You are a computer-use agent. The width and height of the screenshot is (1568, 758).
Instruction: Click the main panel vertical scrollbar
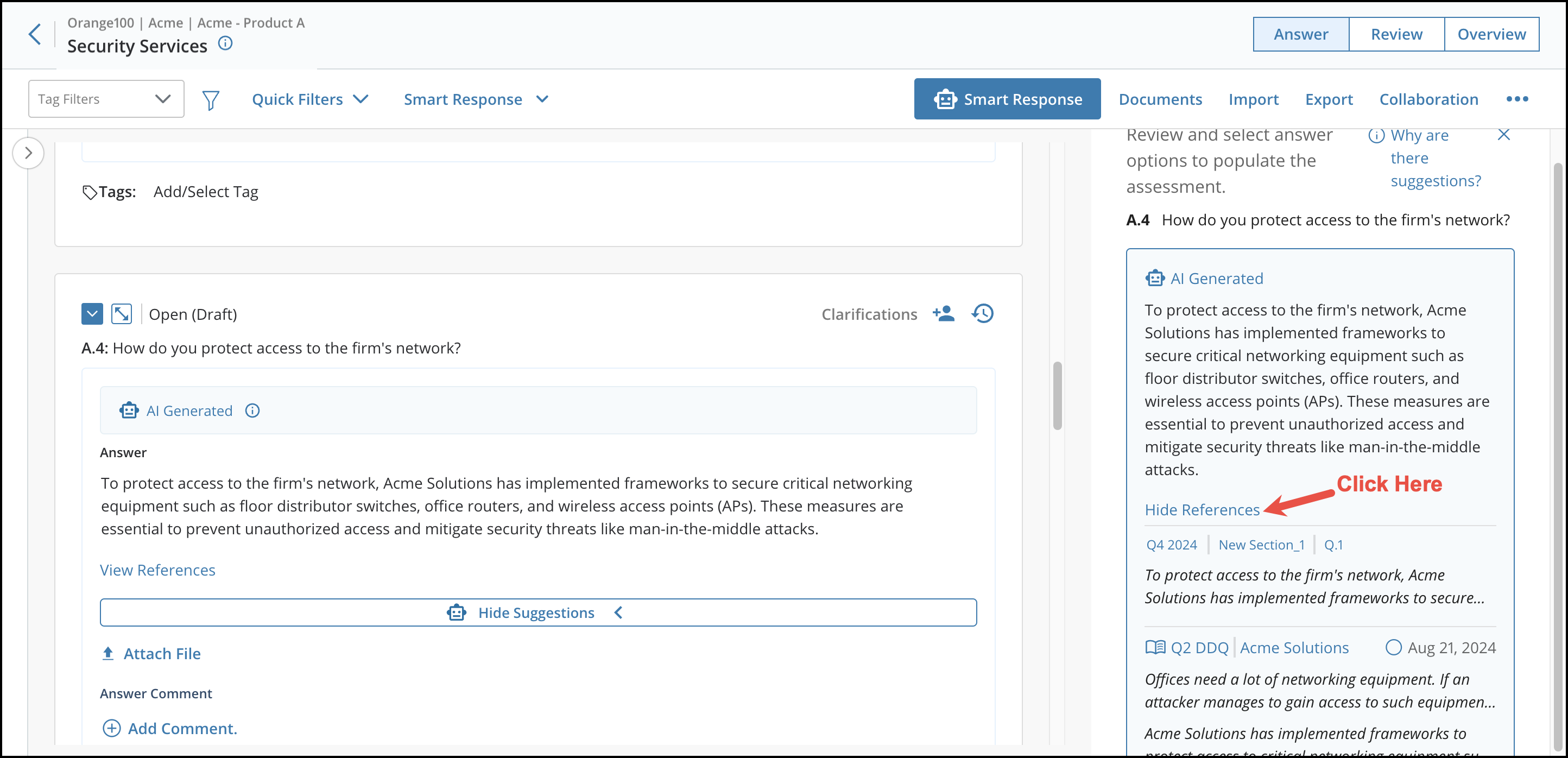tap(1057, 396)
